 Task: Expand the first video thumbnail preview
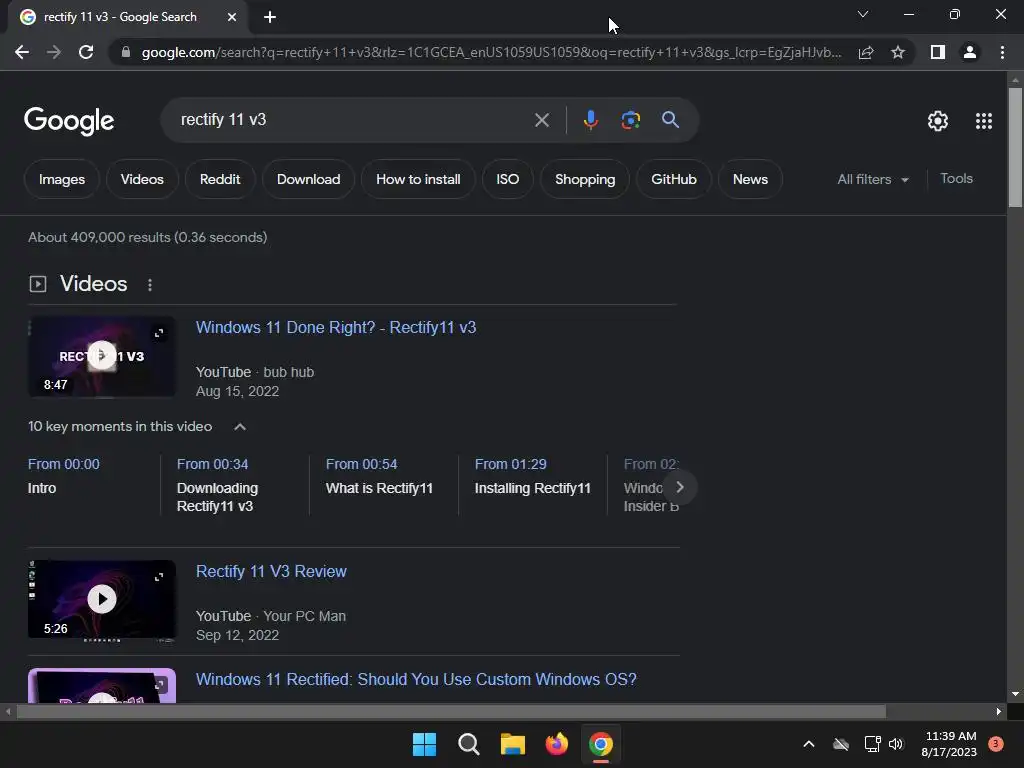click(159, 333)
